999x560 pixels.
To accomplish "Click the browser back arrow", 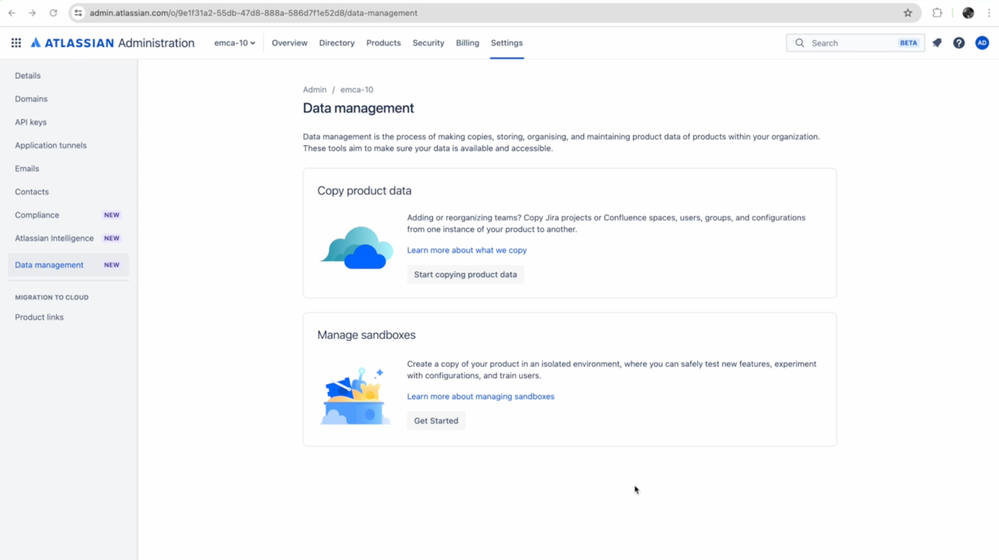I will click(x=12, y=13).
